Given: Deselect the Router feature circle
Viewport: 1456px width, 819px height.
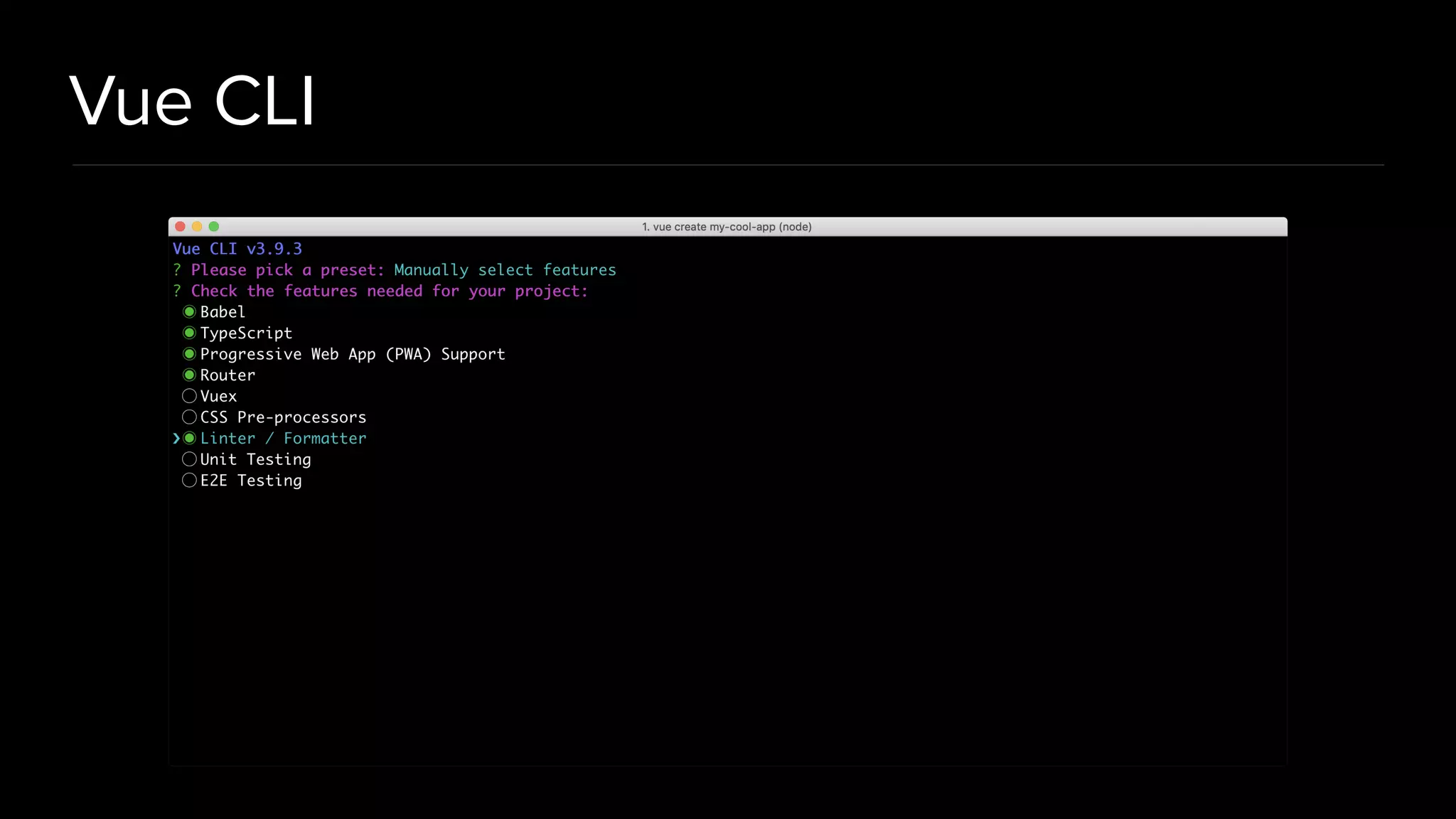Looking at the screenshot, I should [x=189, y=375].
